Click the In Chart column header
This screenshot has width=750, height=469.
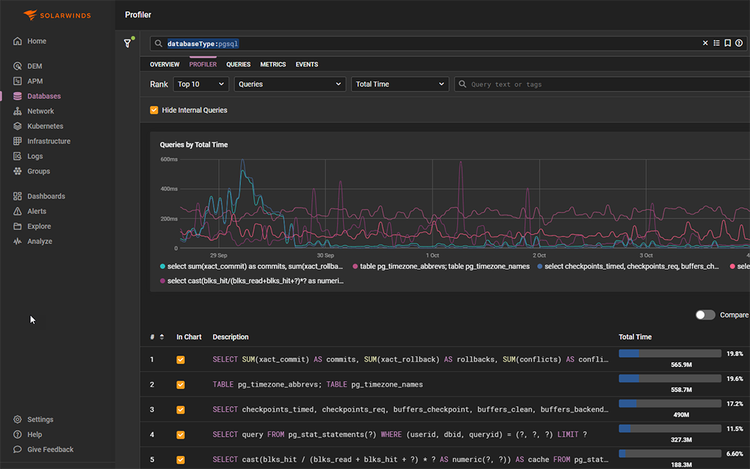[188, 337]
